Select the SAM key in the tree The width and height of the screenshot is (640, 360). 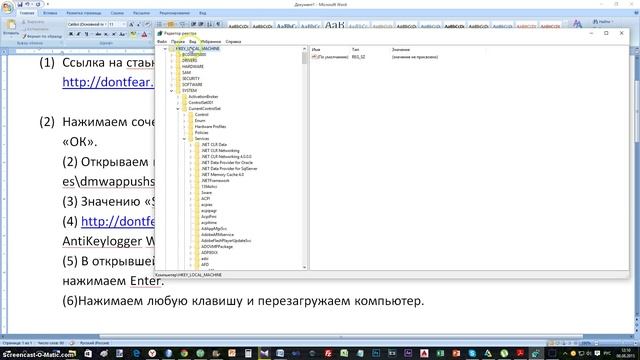point(186,73)
